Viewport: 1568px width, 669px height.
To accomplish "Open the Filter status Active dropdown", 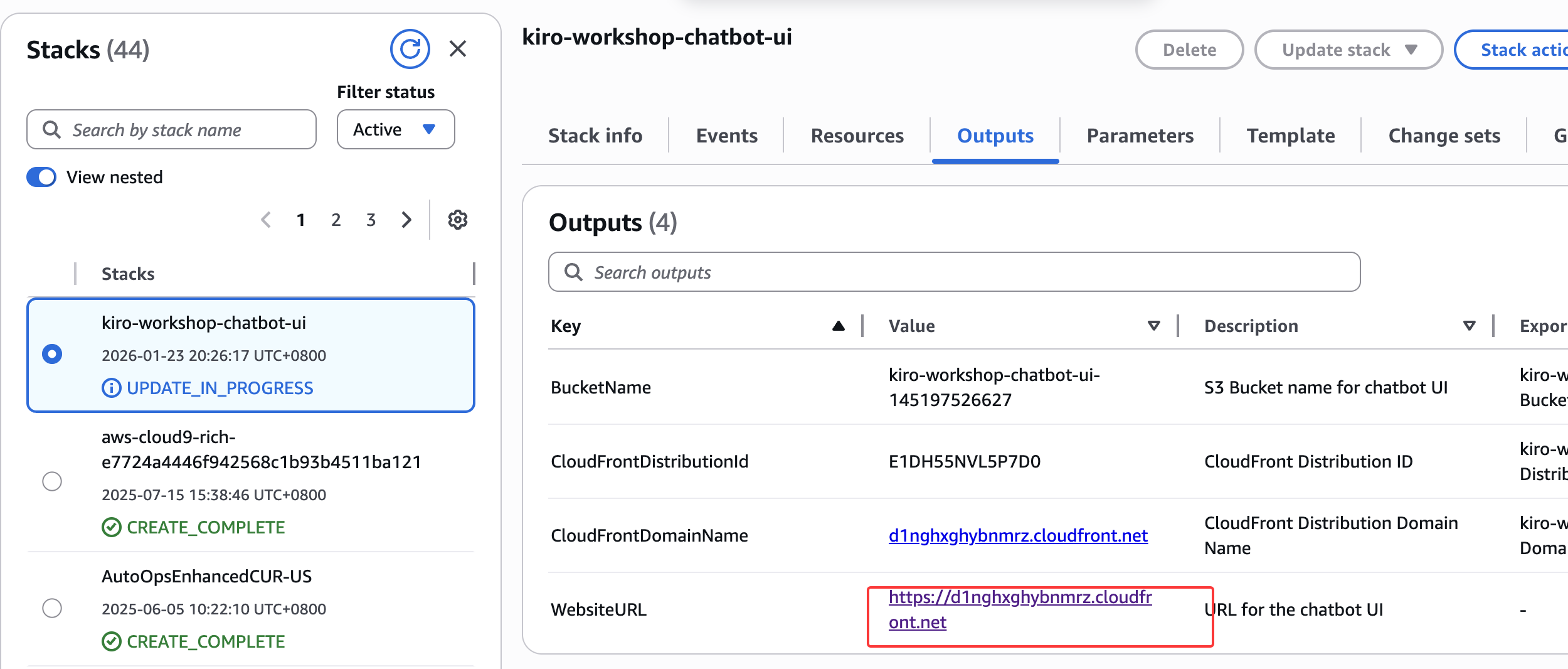I will tap(395, 129).
